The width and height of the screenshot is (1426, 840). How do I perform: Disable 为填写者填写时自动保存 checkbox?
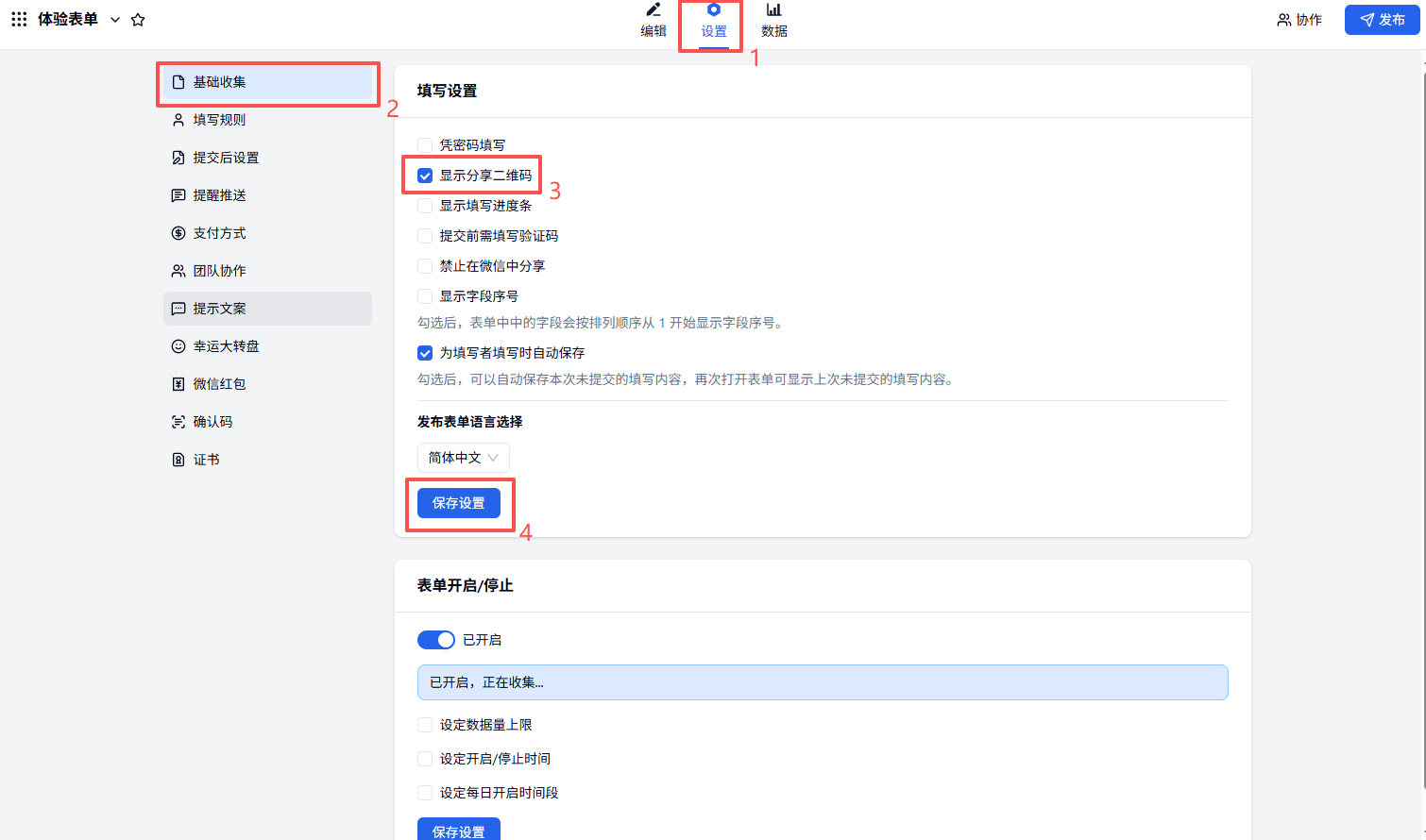coord(425,353)
